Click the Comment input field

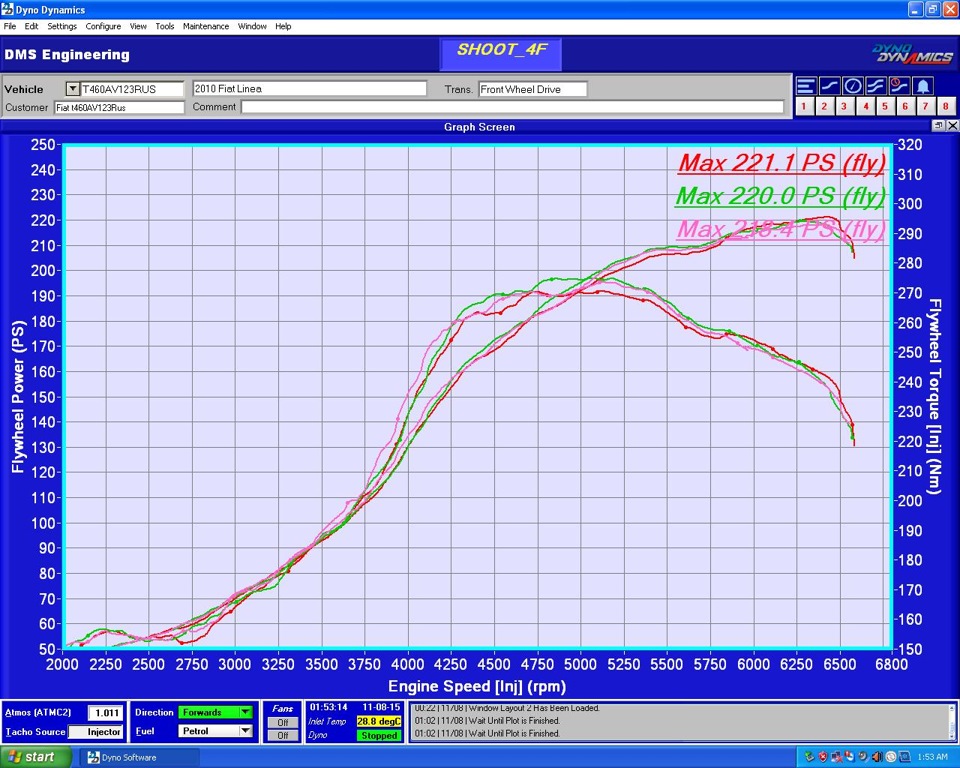(512, 107)
